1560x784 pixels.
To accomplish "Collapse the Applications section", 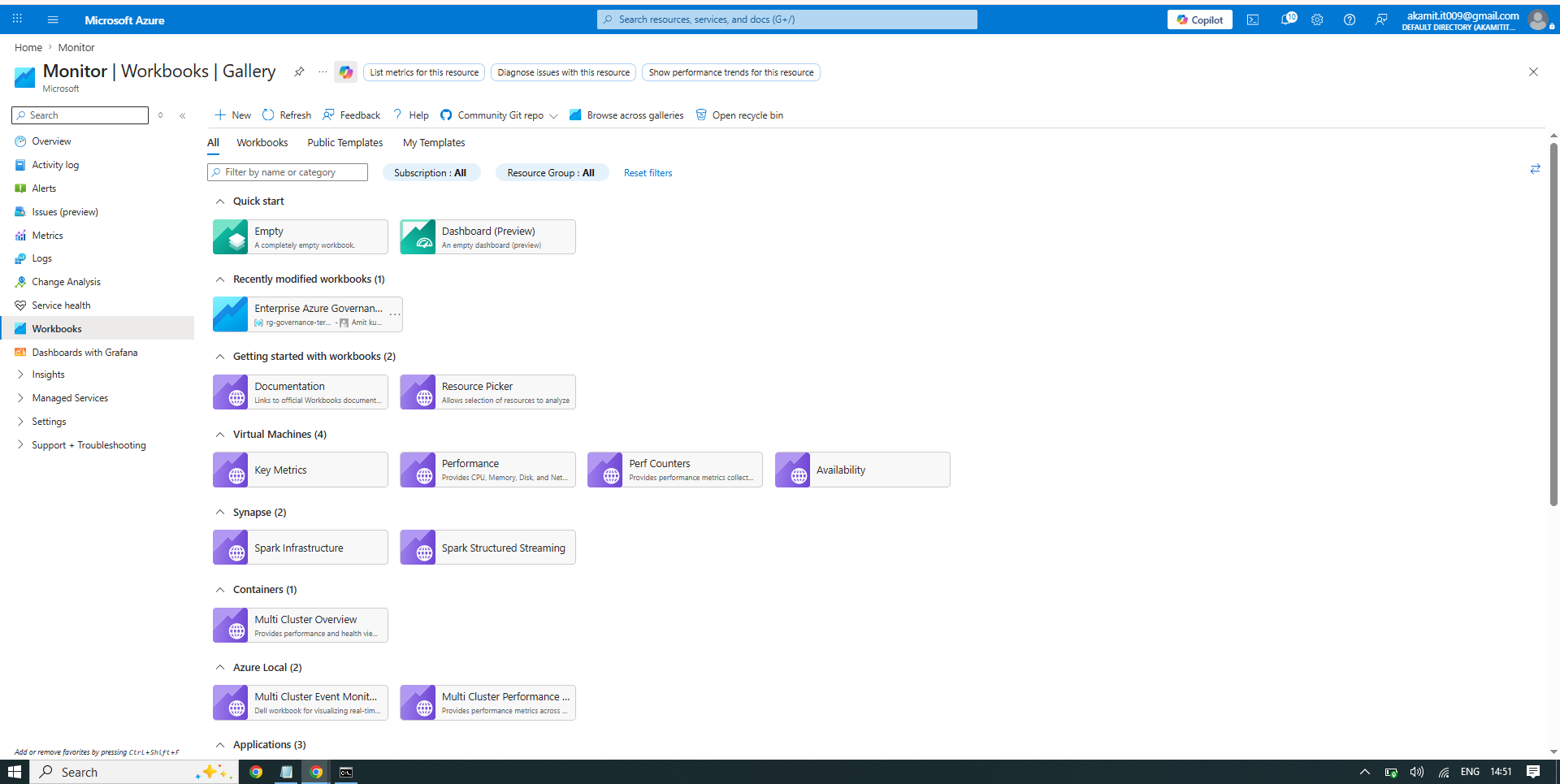I will [x=220, y=745].
